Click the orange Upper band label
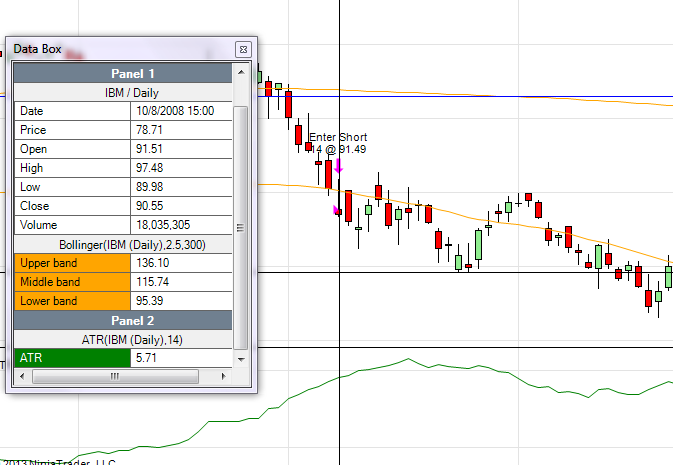The height and width of the screenshot is (465, 673). tap(72, 263)
